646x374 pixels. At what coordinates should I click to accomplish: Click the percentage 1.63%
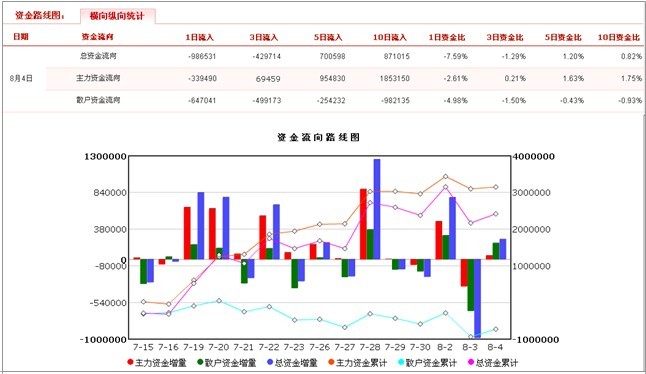pos(573,79)
